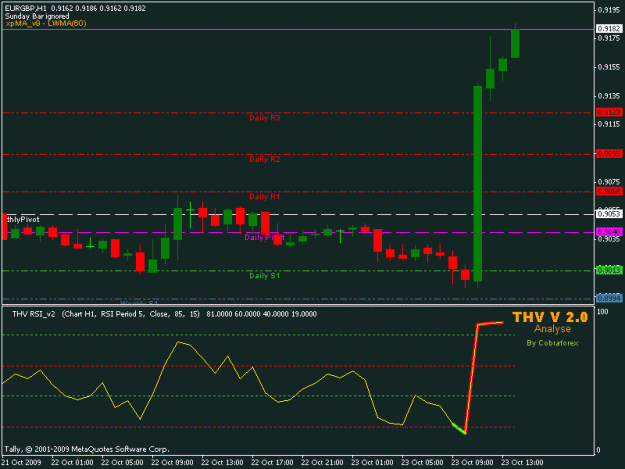625x469 pixels.
Task: Click the 100 level on RSI scale
Action: 602,312
